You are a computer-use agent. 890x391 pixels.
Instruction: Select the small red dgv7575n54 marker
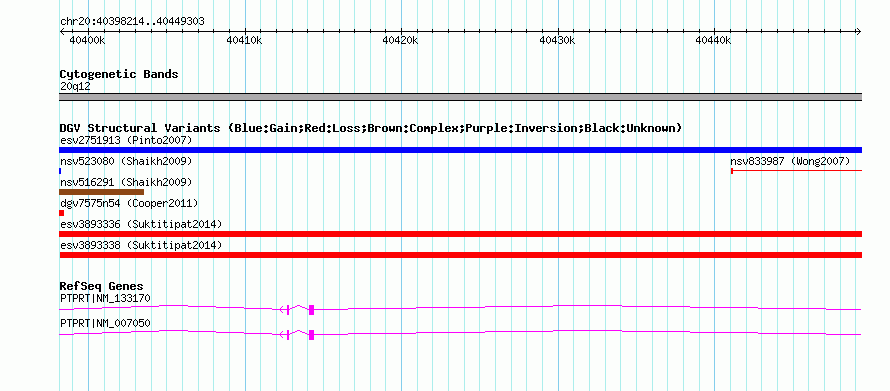click(61, 213)
